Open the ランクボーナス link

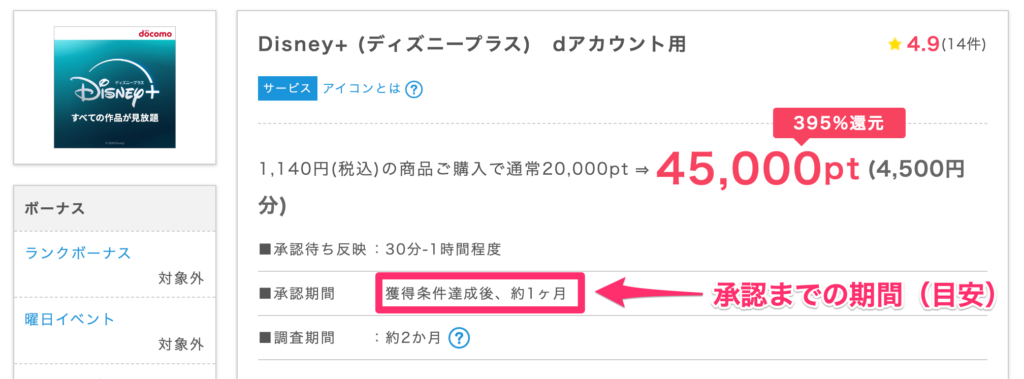tap(78, 253)
